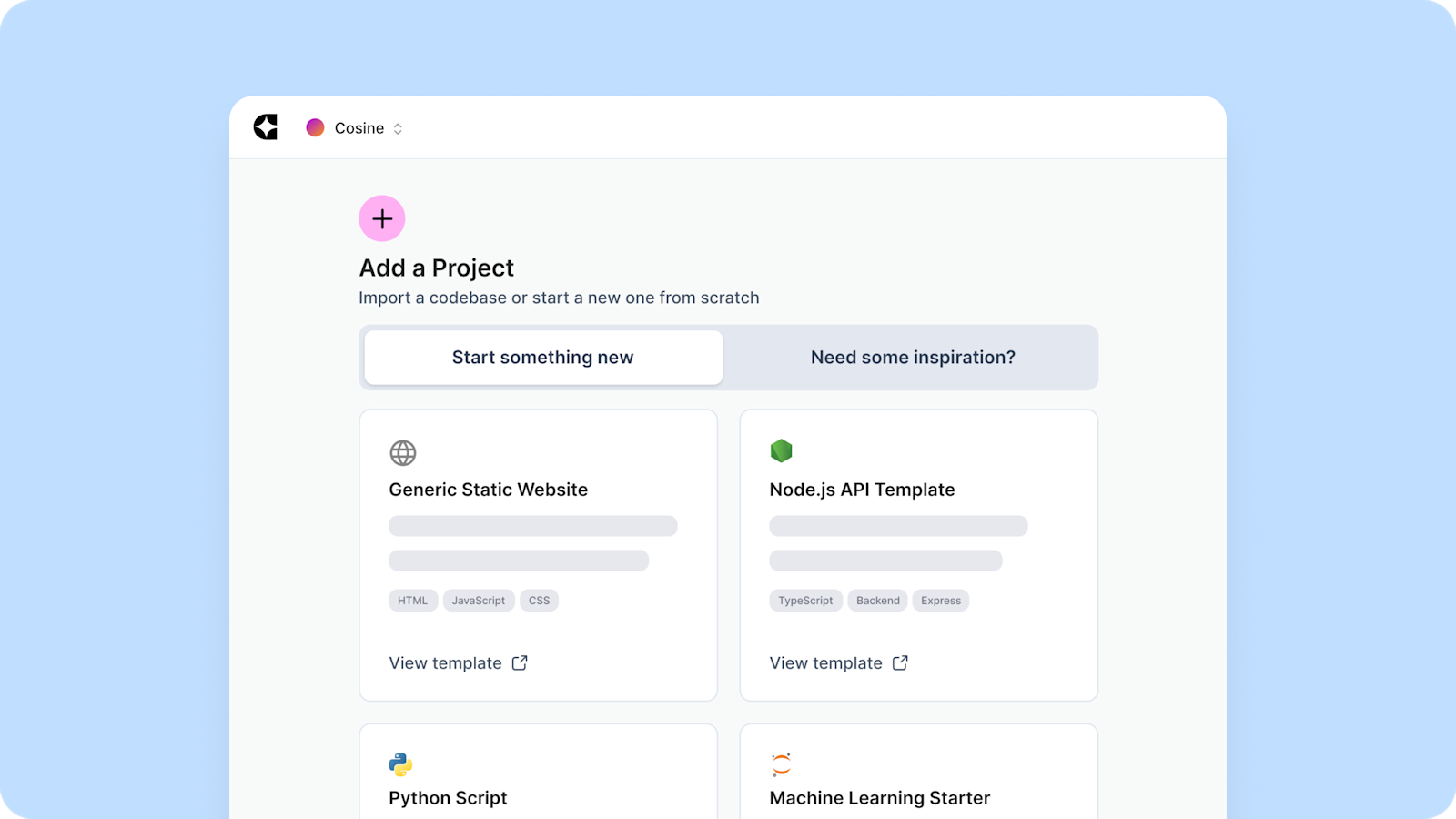Select the Start something new tab
This screenshot has width=1456, height=819.
(x=542, y=357)
